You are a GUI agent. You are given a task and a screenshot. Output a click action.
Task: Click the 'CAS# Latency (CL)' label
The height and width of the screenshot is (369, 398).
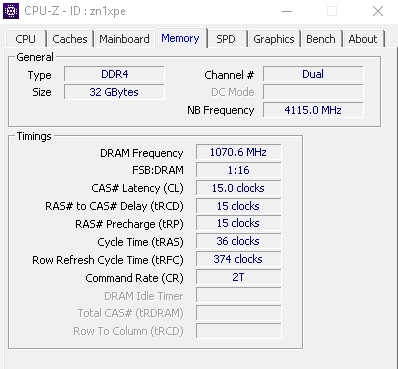137,188
